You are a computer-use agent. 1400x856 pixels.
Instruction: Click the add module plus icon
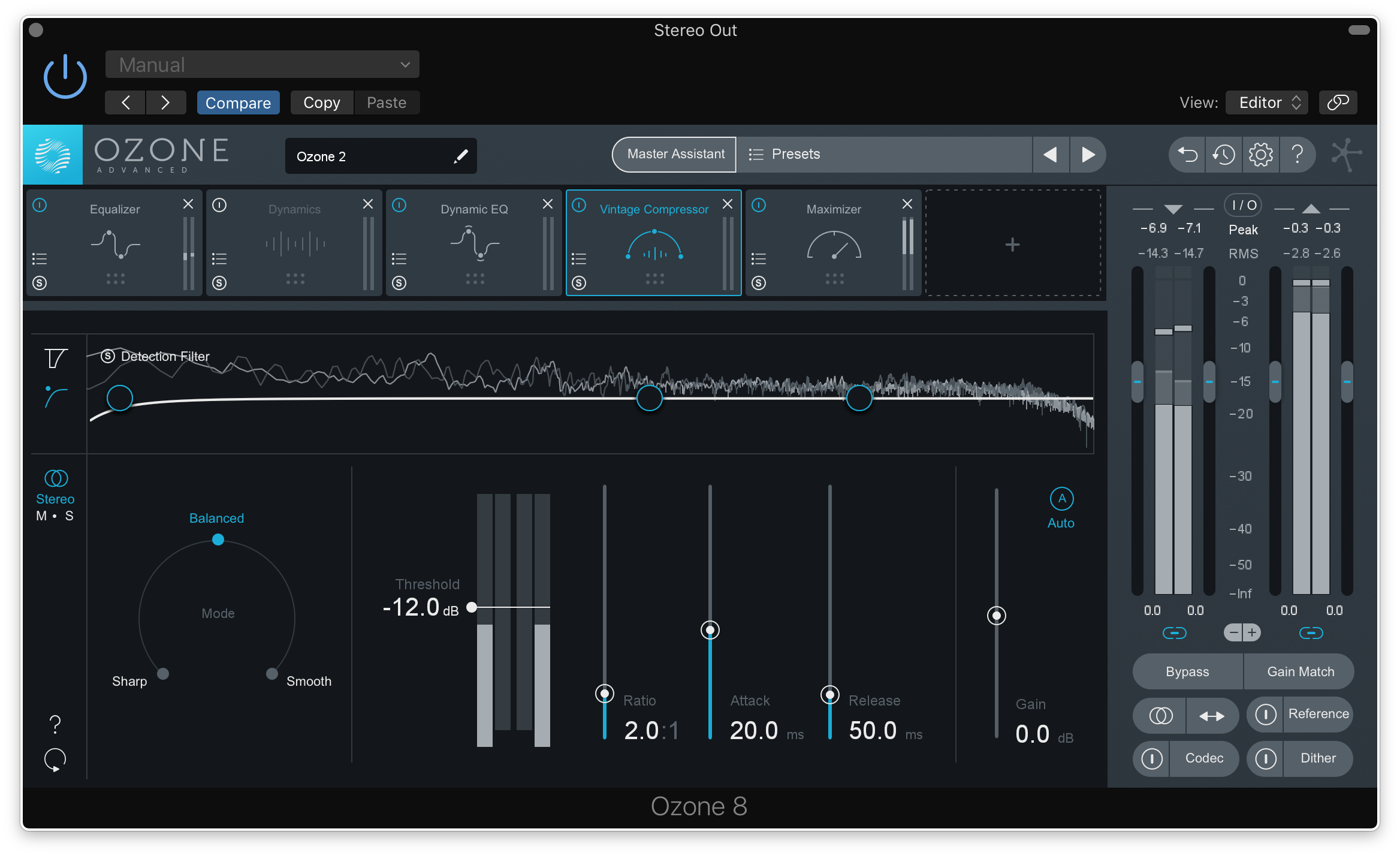pos(1012,244)
